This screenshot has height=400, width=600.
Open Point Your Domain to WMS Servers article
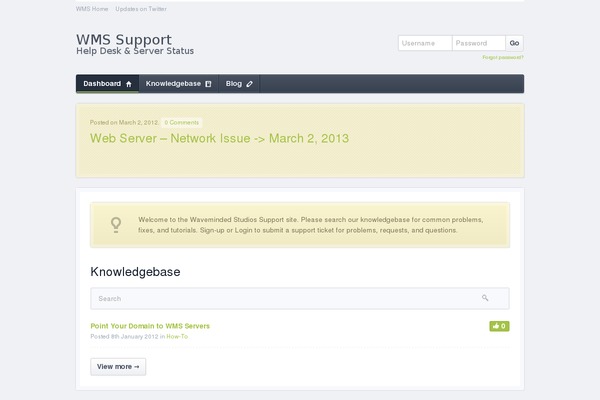[x=150, y=326]
